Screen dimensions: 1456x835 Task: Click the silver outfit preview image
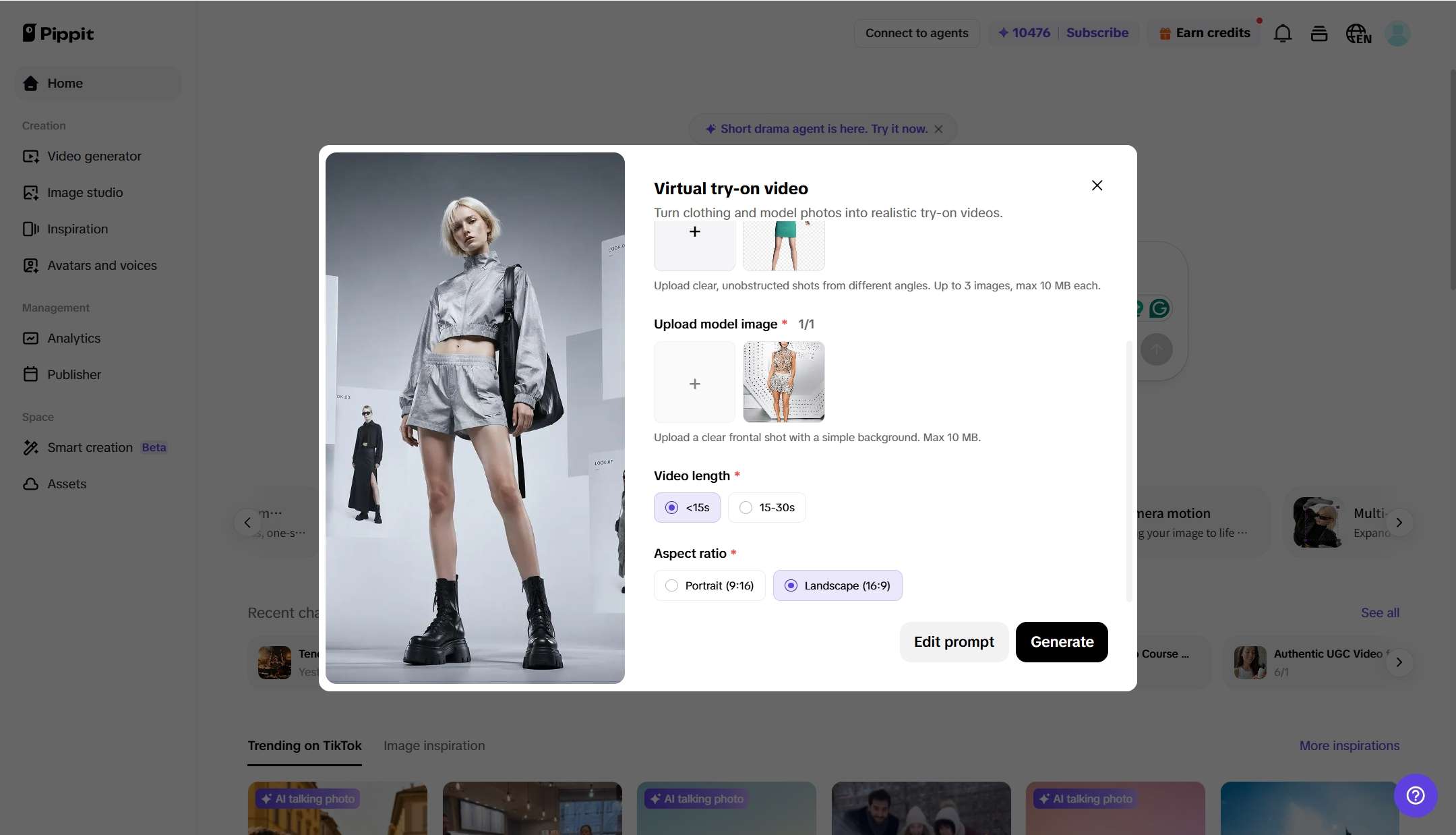click(x=475, y=417)
